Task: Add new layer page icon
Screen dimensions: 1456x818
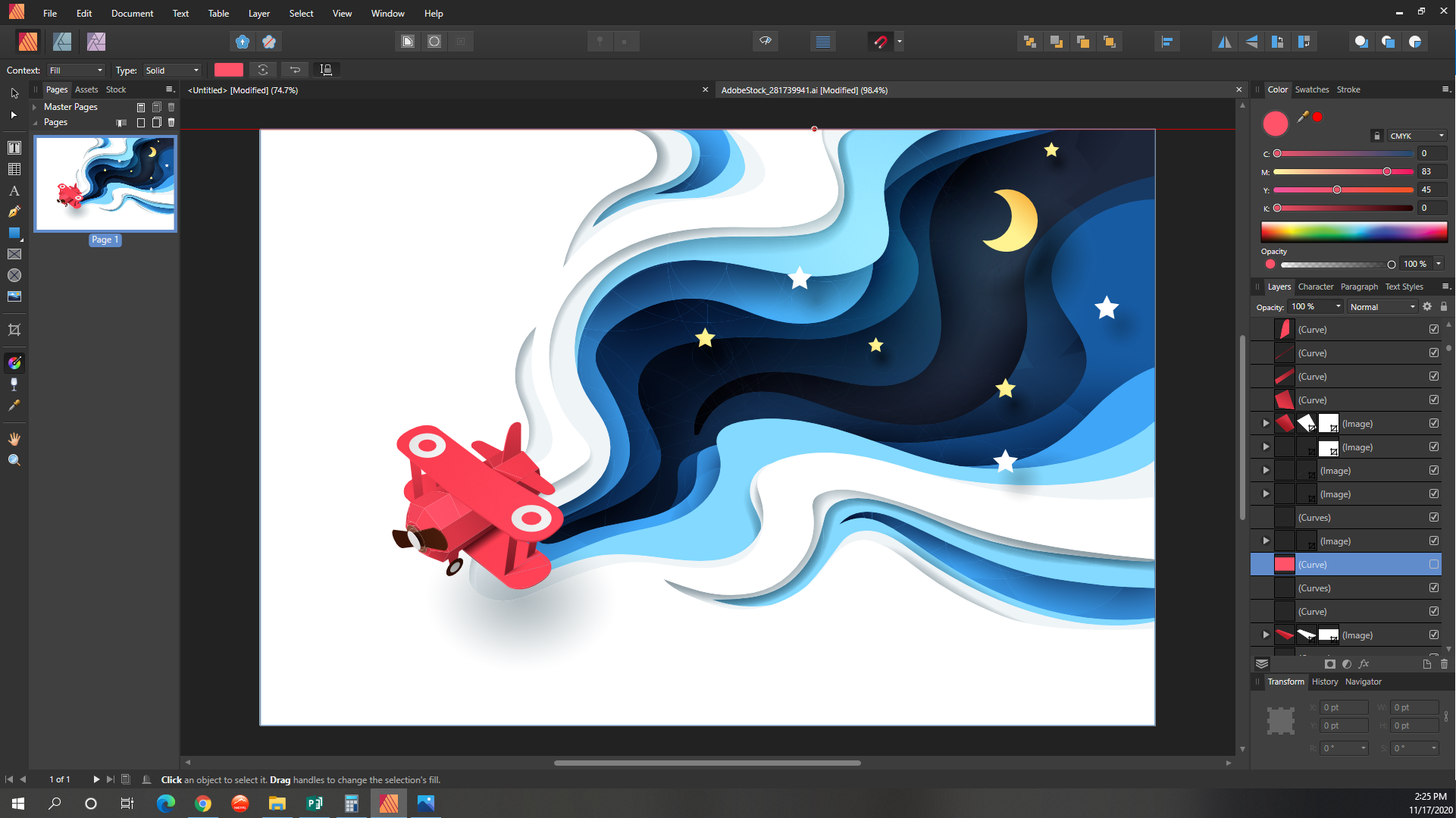Action: coord(1427,664)
